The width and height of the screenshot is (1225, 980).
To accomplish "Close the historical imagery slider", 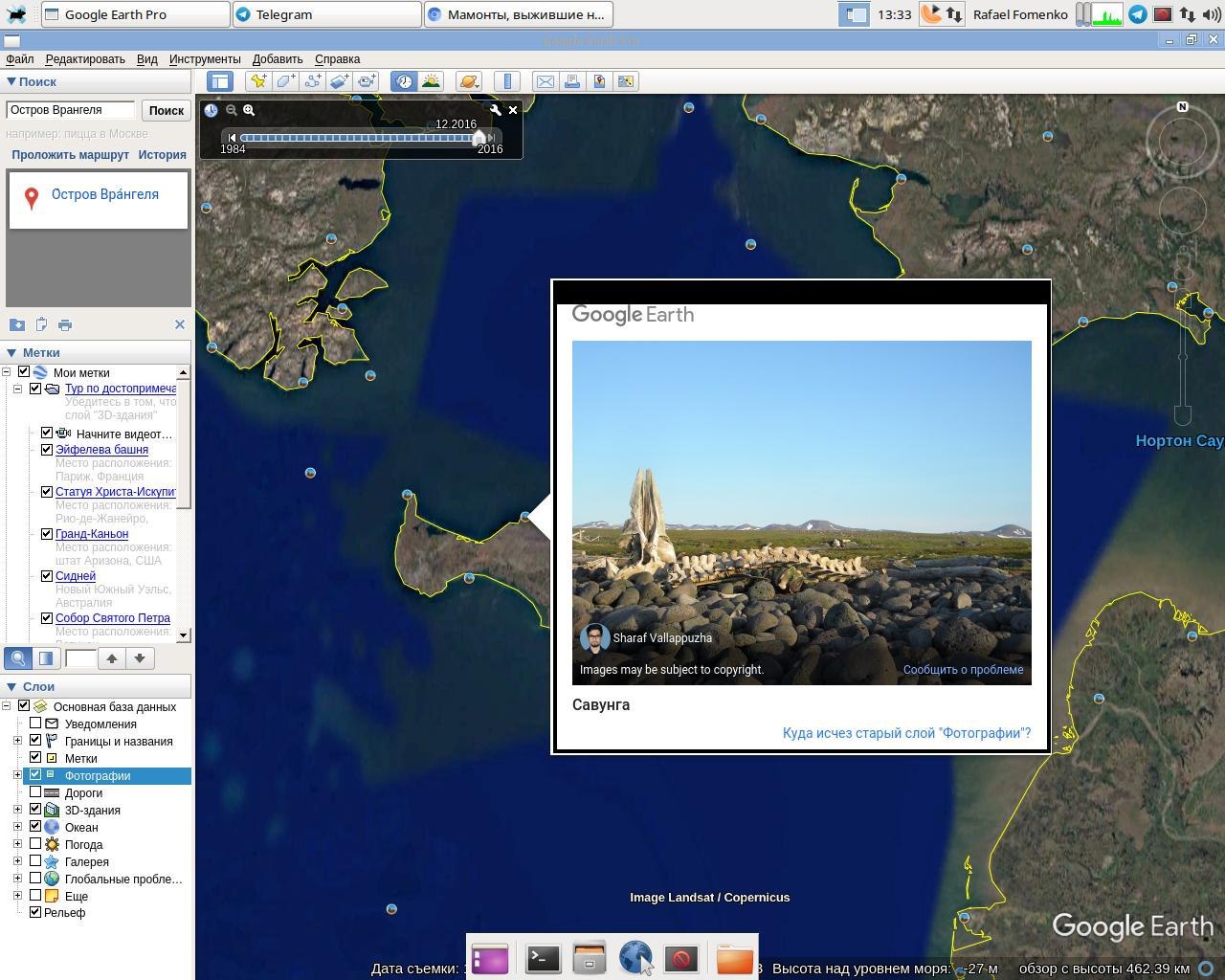I will (513, 110).
